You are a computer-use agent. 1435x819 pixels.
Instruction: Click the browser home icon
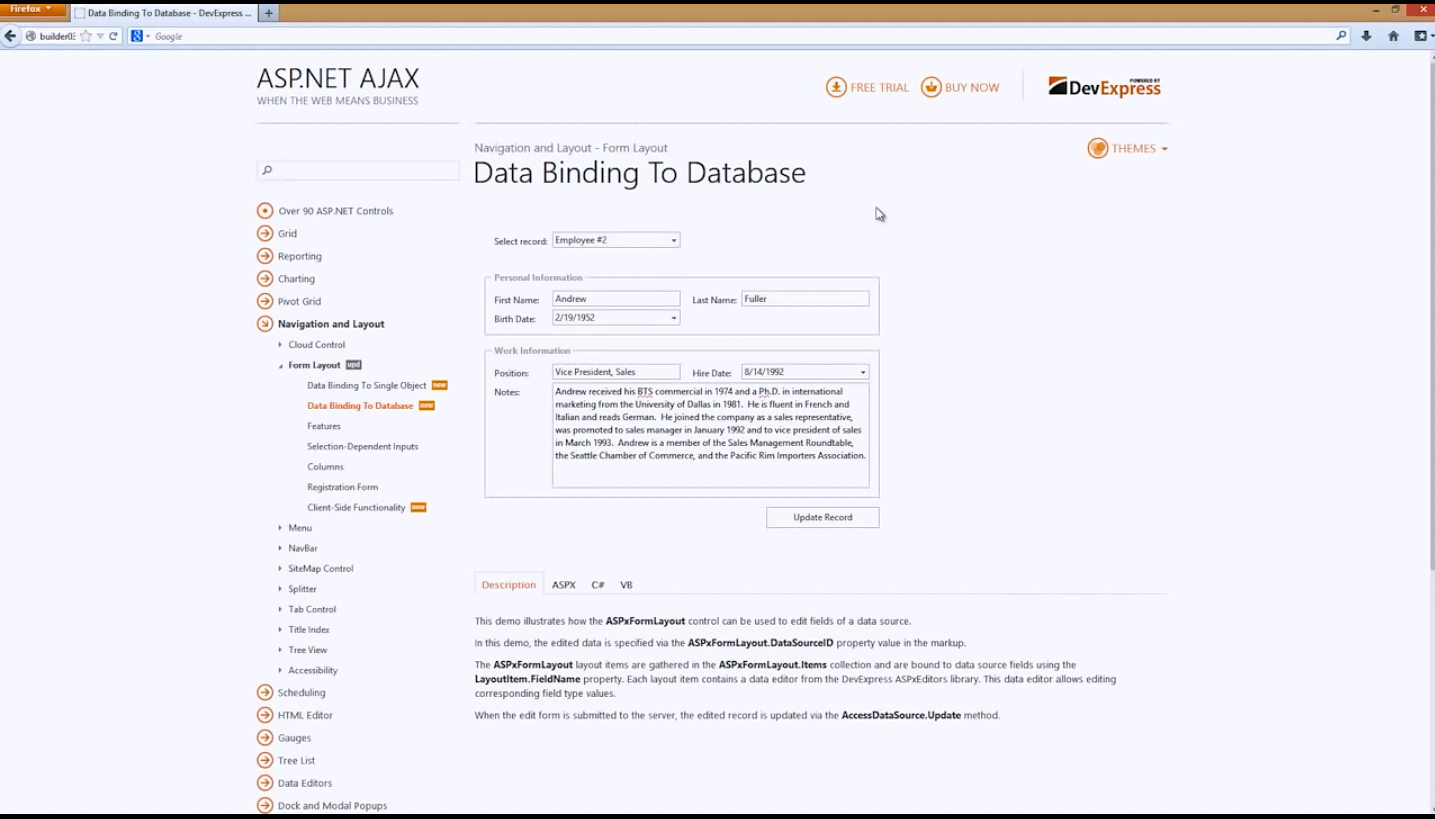point(1393,36)
